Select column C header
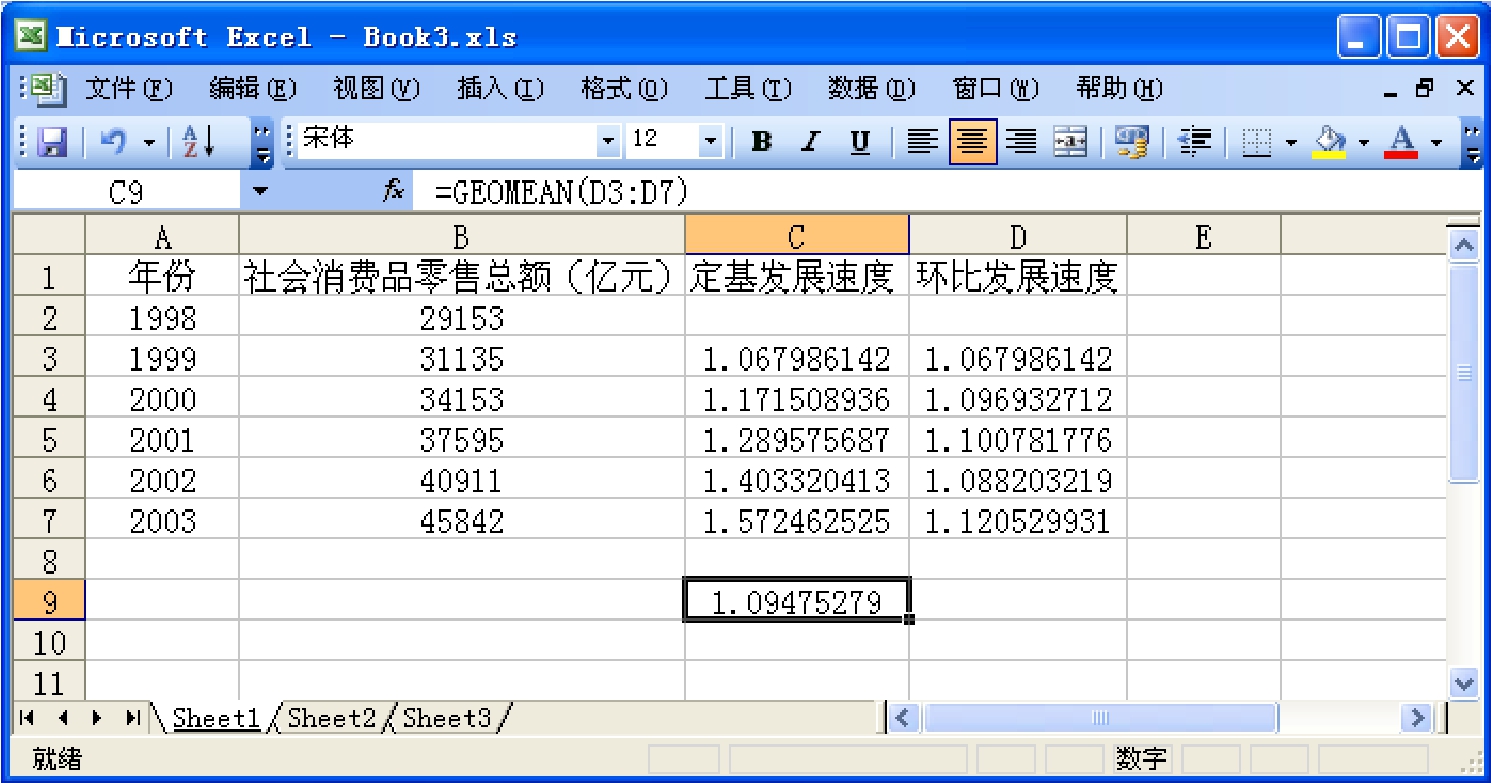 797,236
